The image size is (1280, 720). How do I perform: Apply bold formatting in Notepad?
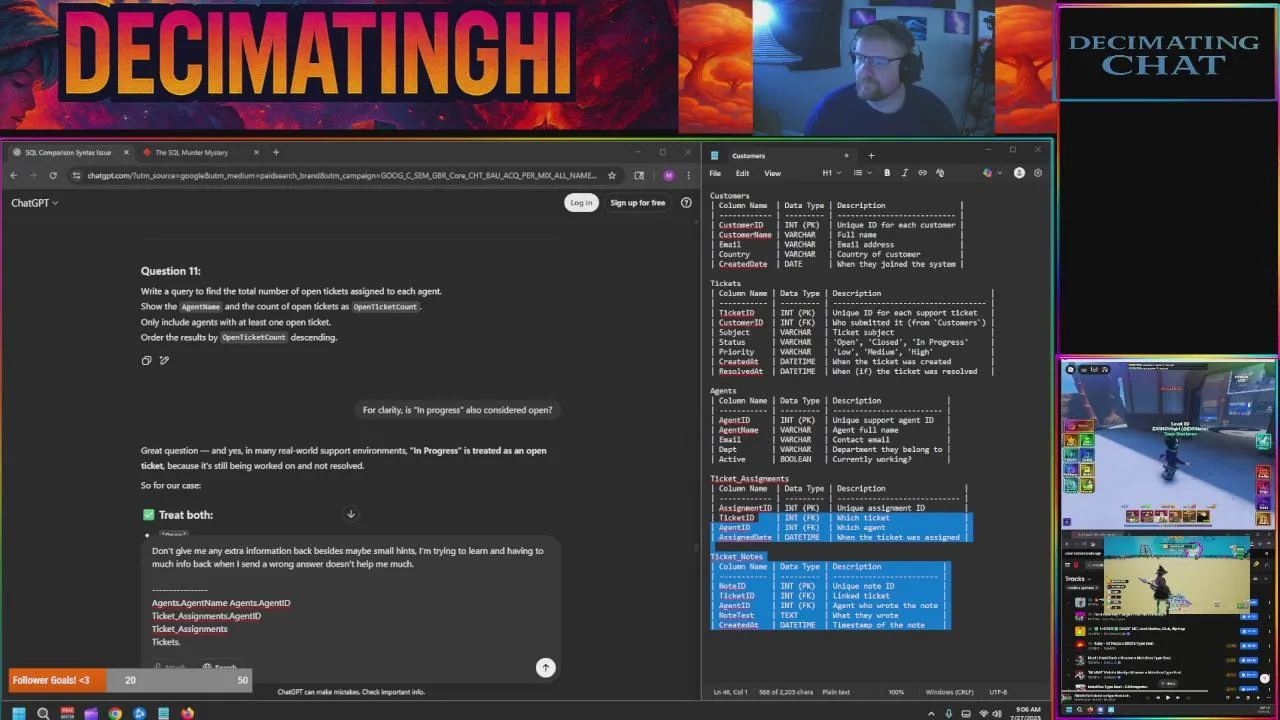[x=887, y=173]
